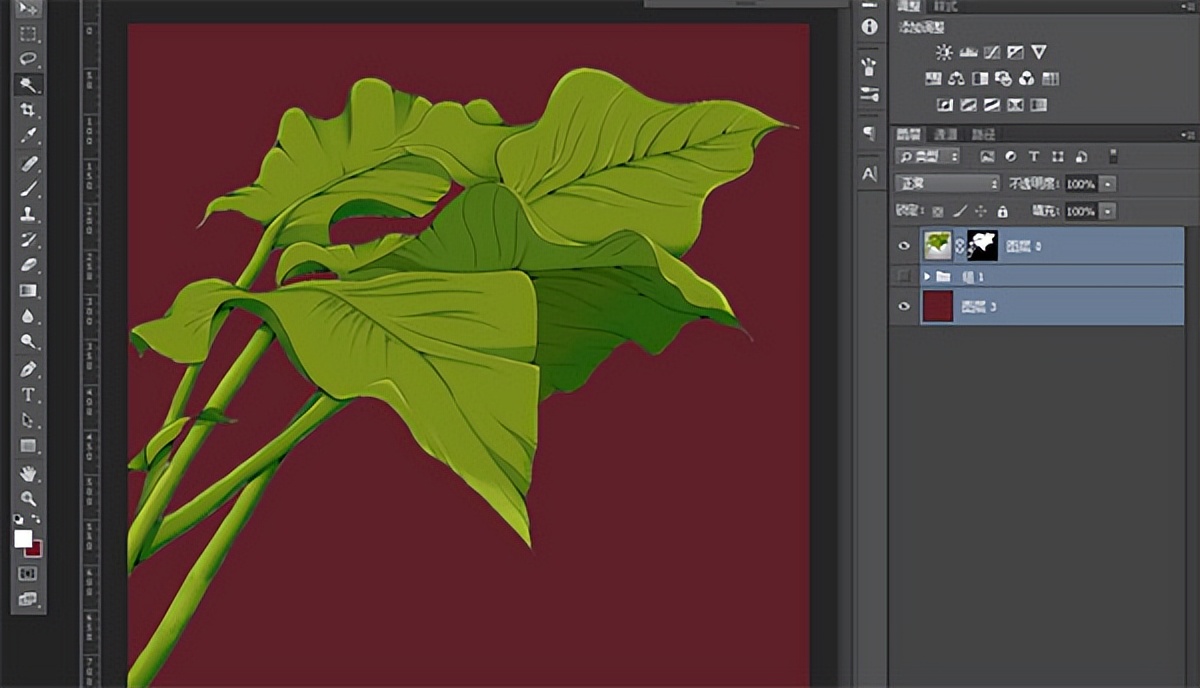Image resolution: width=1200 pixels, height=688 pixels.
Task: Select the Hand tool
Action: pos(28,472)
